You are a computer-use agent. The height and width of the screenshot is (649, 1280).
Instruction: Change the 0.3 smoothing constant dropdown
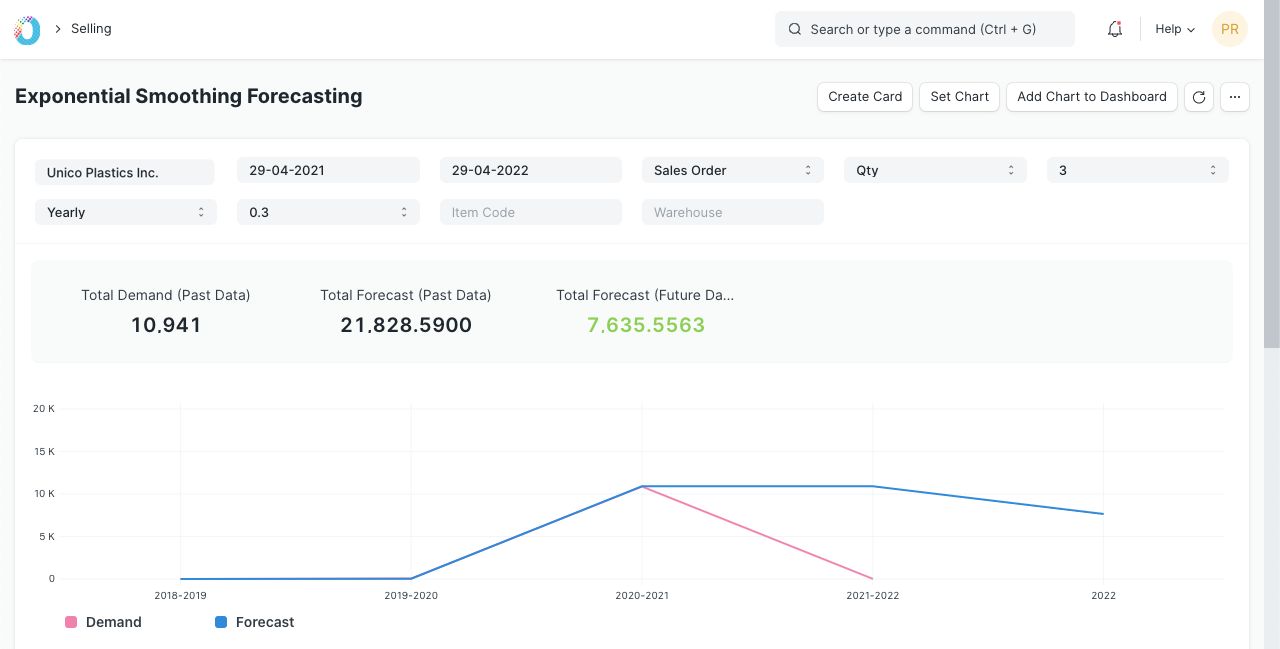click(x=327, y=212)
